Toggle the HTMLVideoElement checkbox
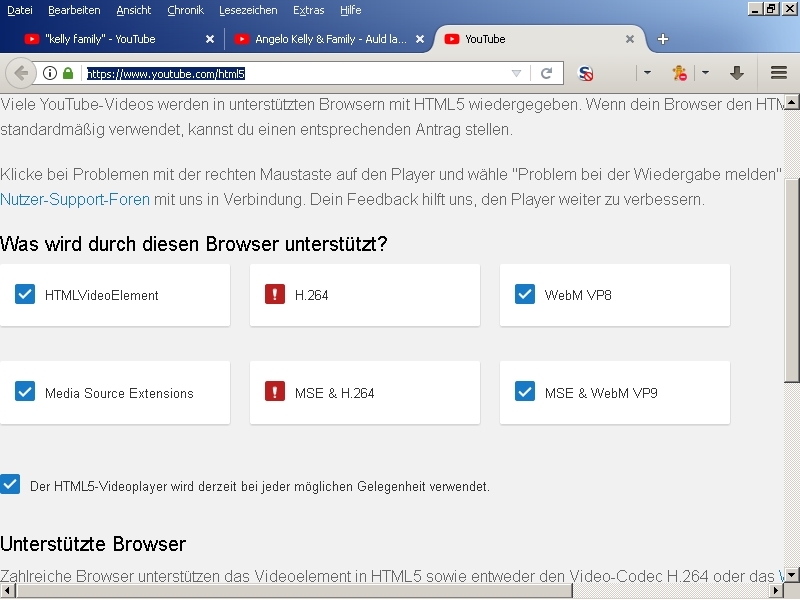The width and height of the screenshot is (800, 600). (25, 294)
